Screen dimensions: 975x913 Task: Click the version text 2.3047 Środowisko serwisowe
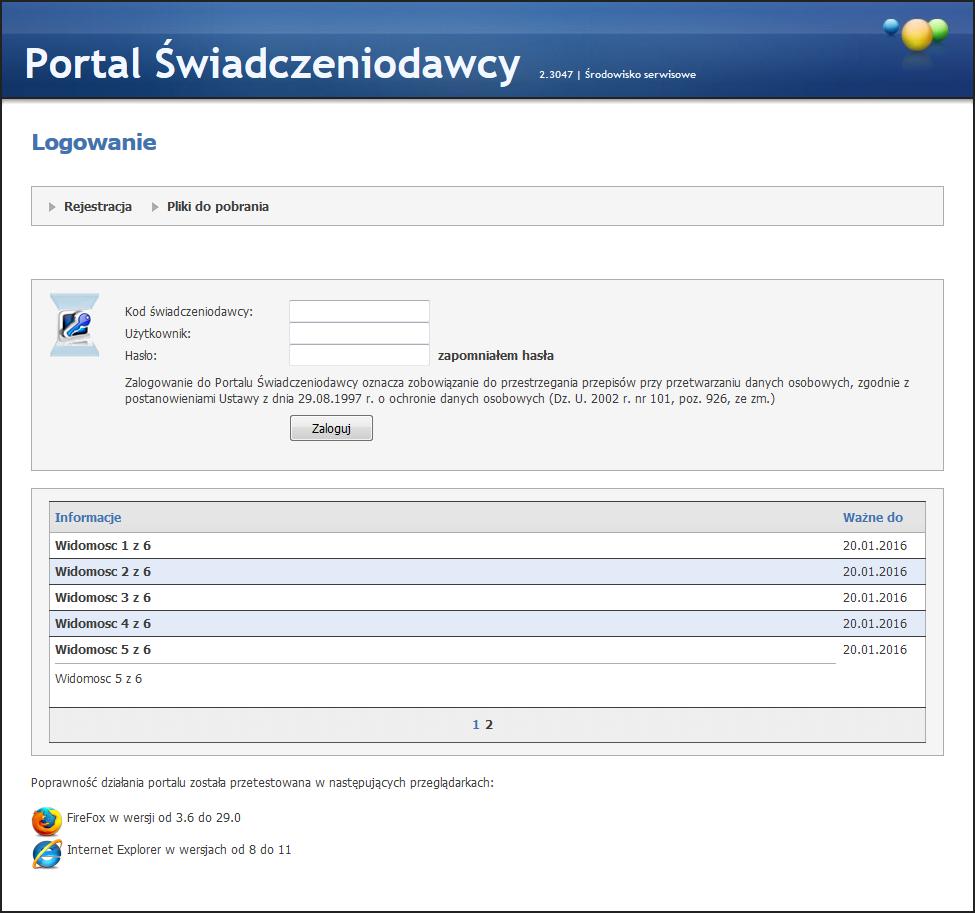pyautogui.click(x=617, y=75)
